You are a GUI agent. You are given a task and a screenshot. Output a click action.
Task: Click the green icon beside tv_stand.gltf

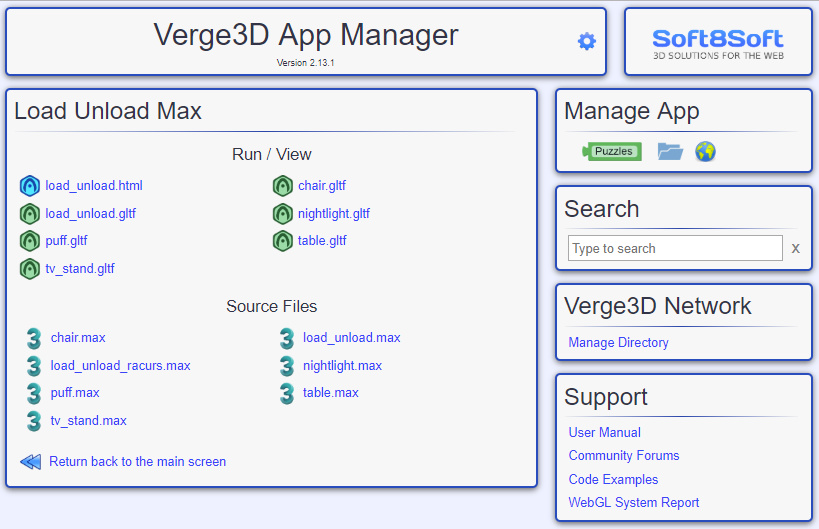[x=30, y=269]
